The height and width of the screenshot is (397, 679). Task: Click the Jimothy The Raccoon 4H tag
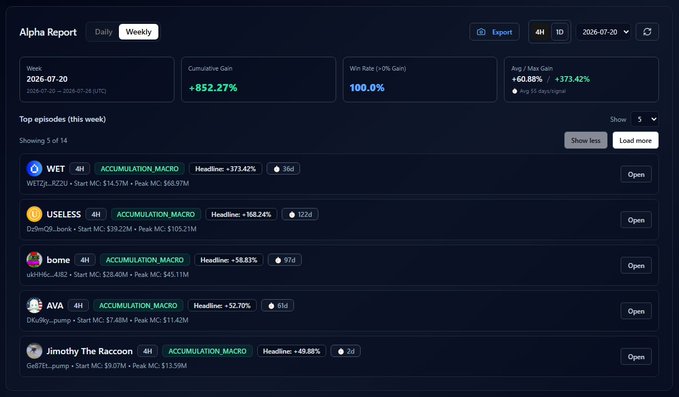coord(148,351)
